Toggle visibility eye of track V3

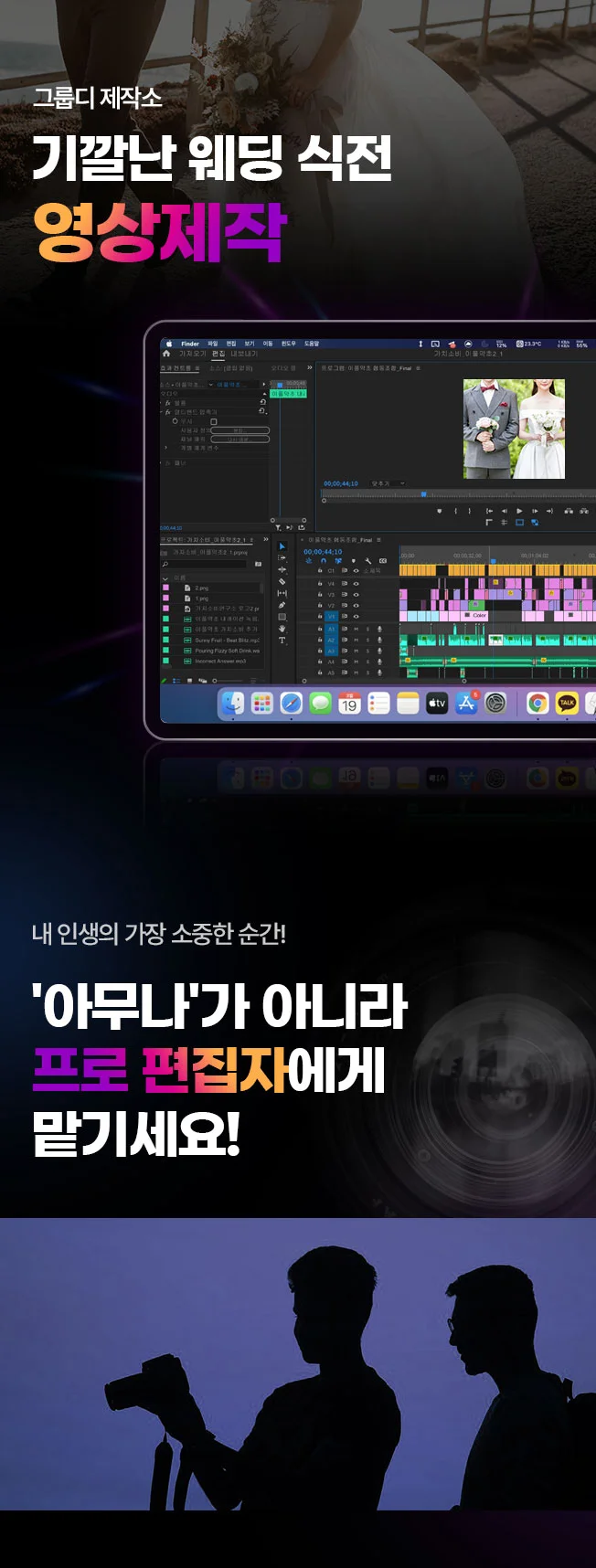356,595
